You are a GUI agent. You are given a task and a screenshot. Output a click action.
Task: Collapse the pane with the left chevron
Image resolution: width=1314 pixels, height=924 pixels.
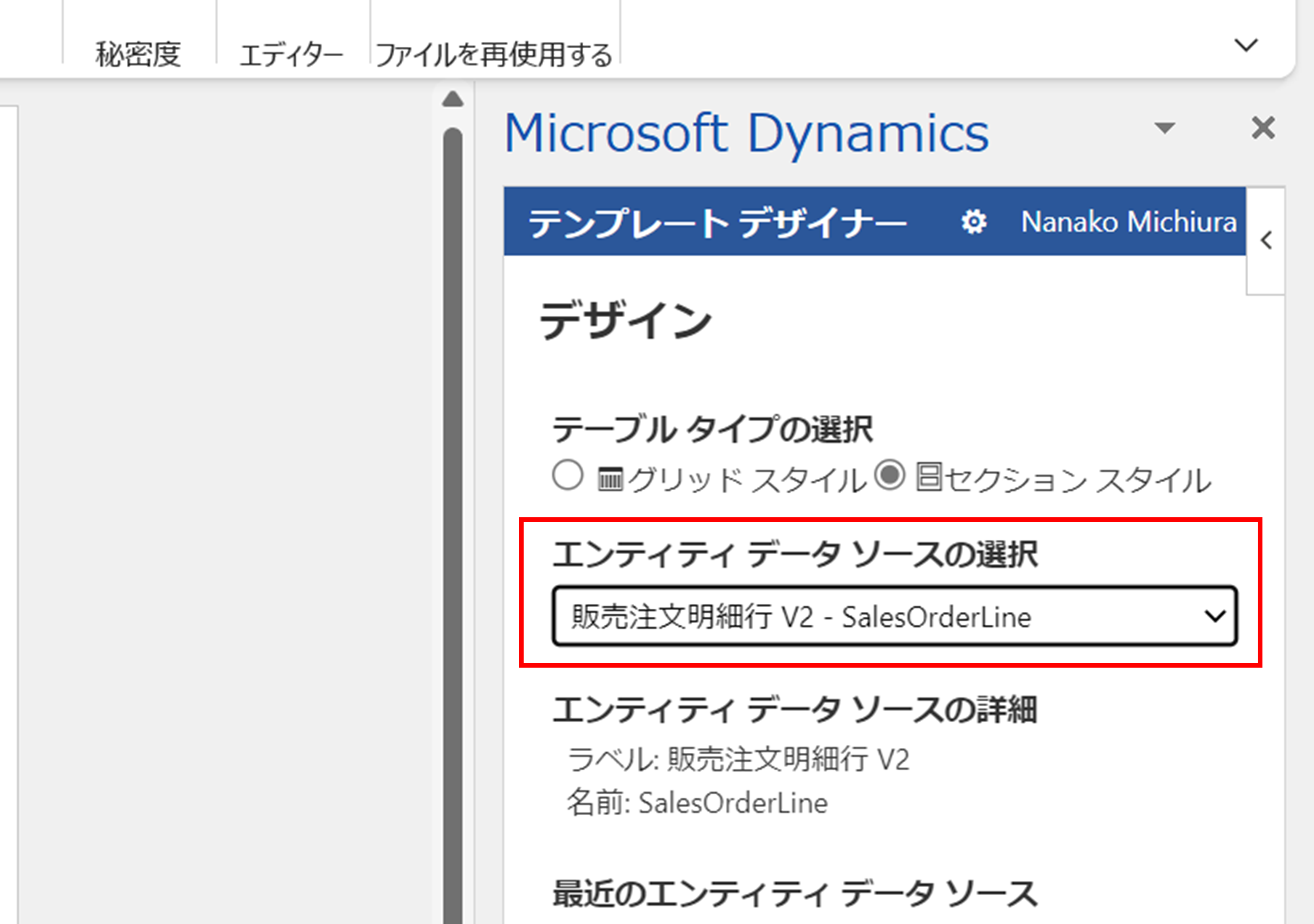click(x=1266, y=240)
